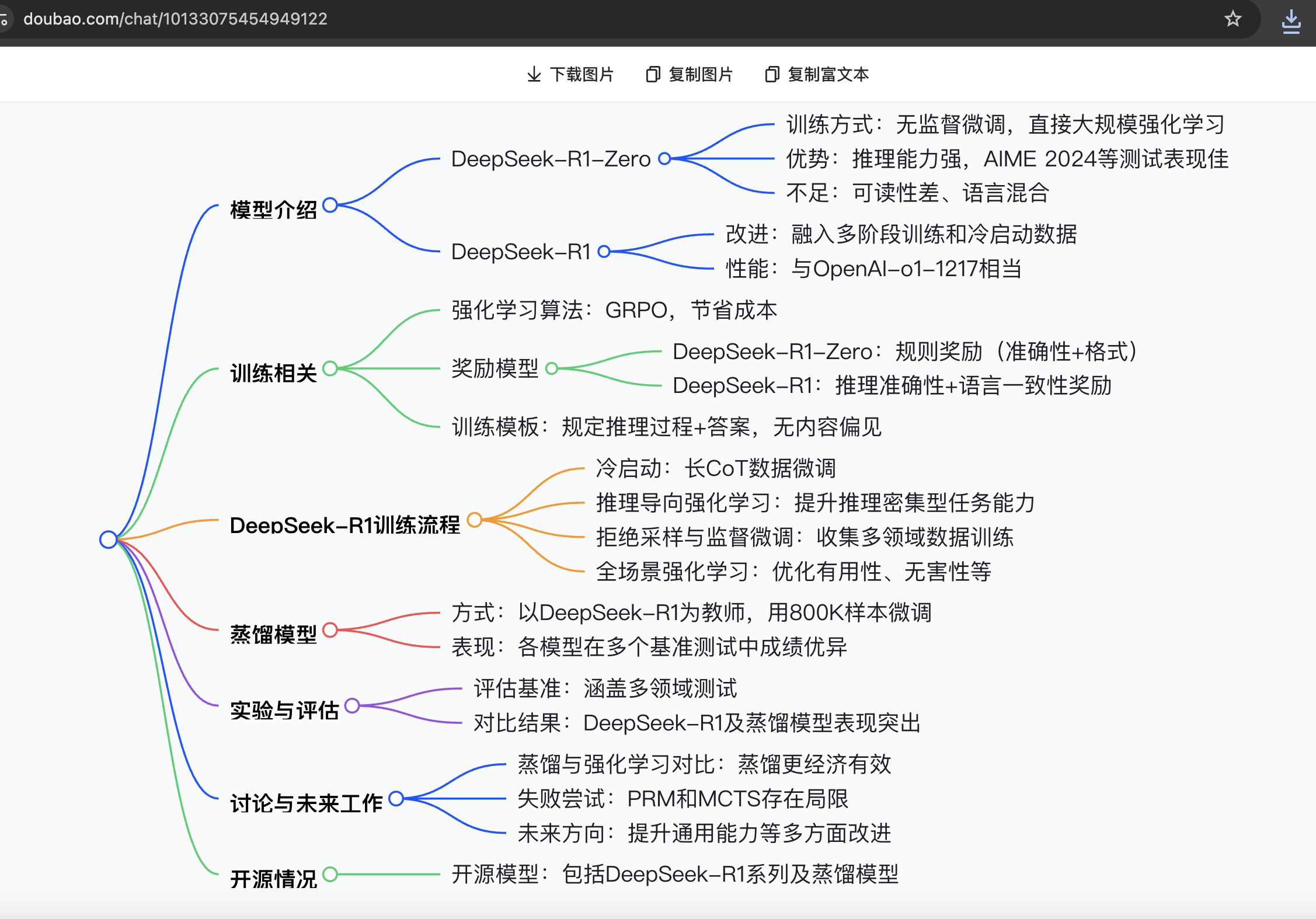Click the text 失败尝试：PRM和MCTS存在局限

click(x=683, y=799)
